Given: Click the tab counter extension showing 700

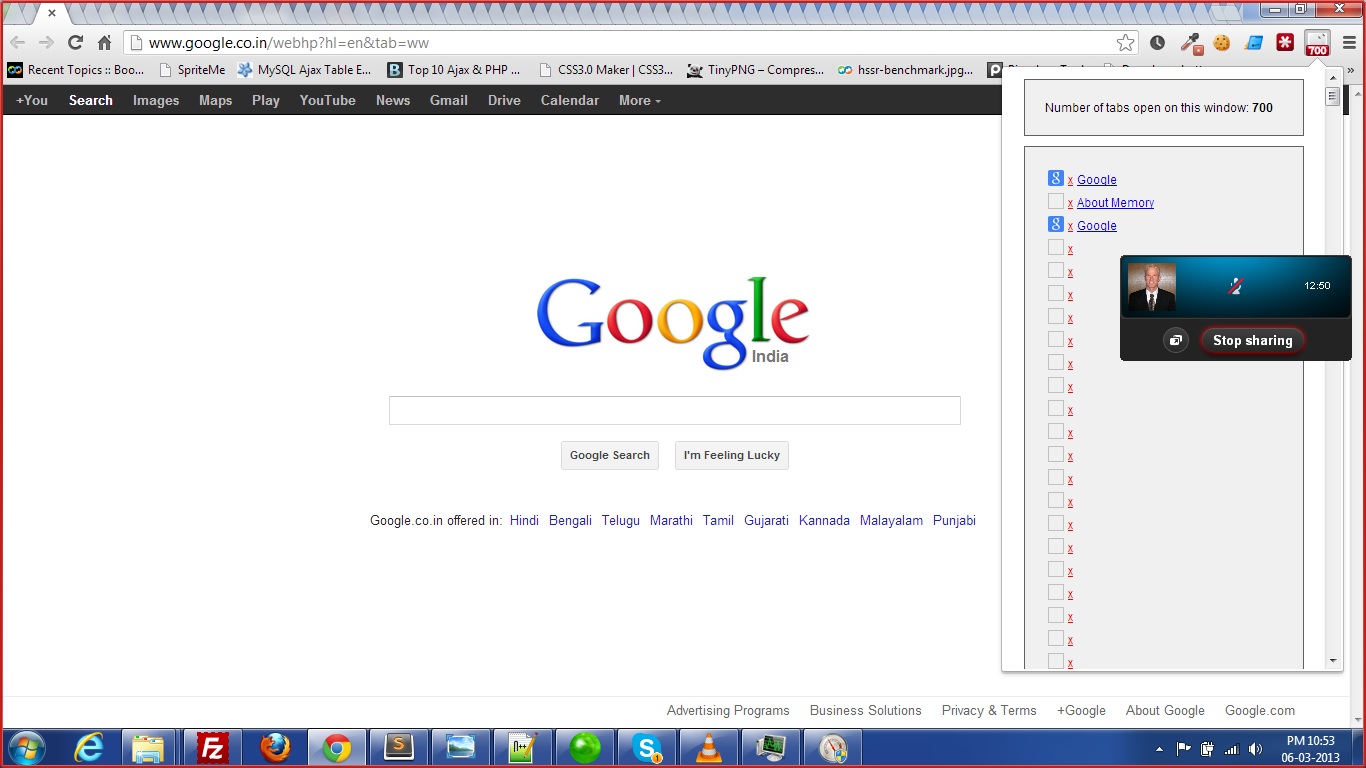Looking at the screenshot, I should [1317, 43].
